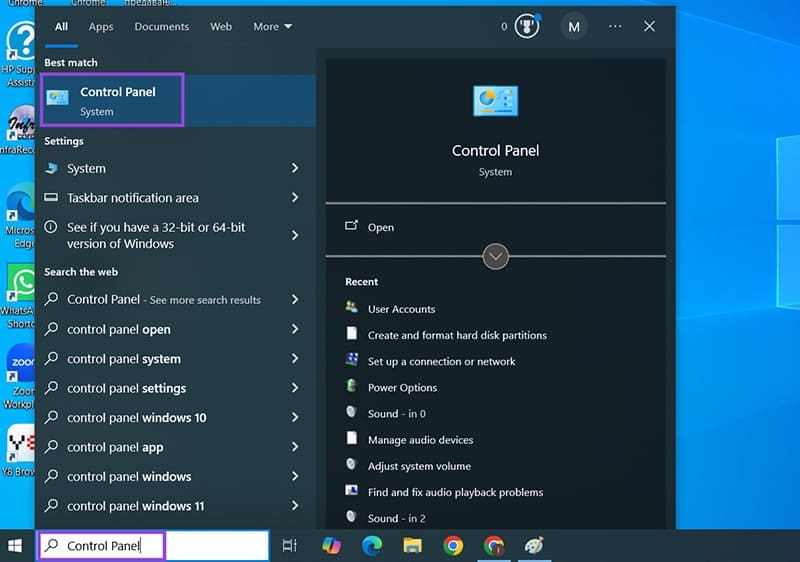Image resolution: width=800 pixels, height=562 pixels.
Task: Expand the circular chevron below Open
Action: [x=495, y=257]
